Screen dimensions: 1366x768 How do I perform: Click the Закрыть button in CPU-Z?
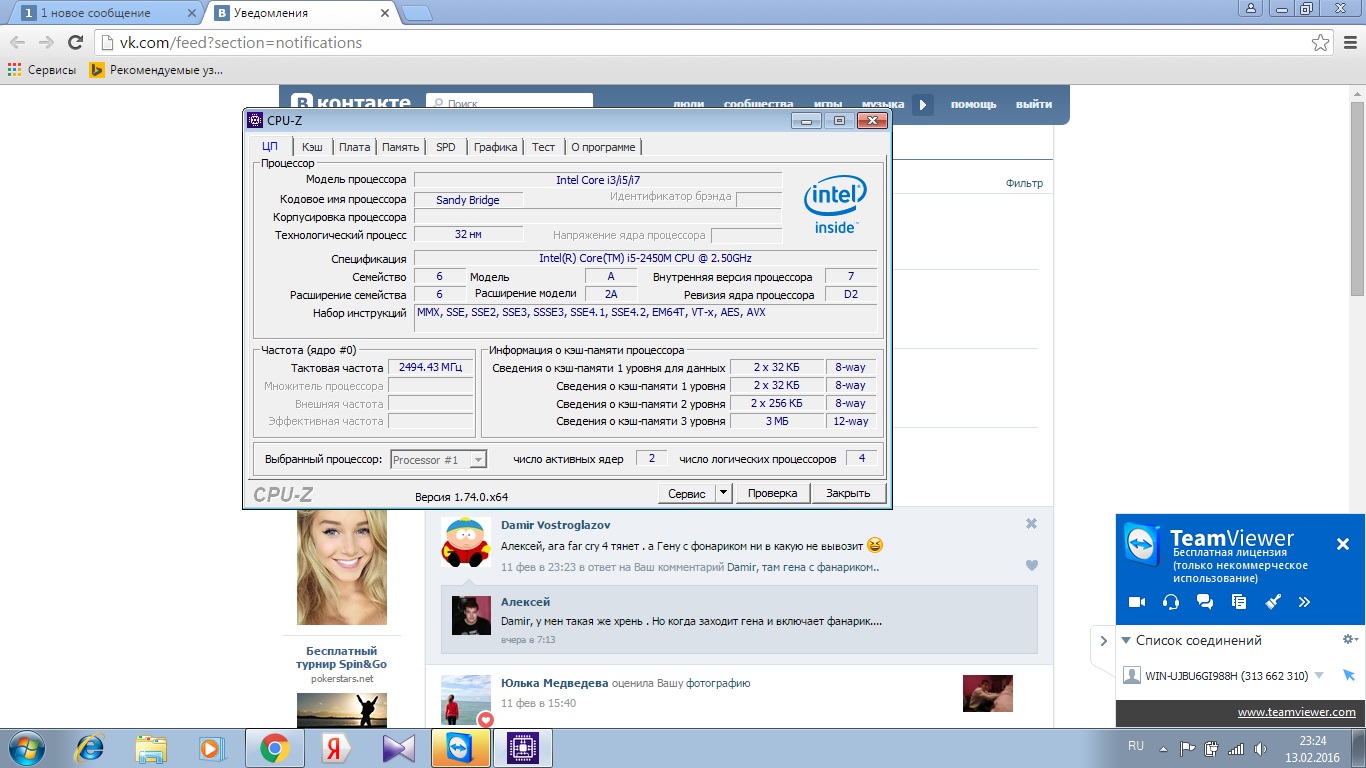[x=848, y=493]
